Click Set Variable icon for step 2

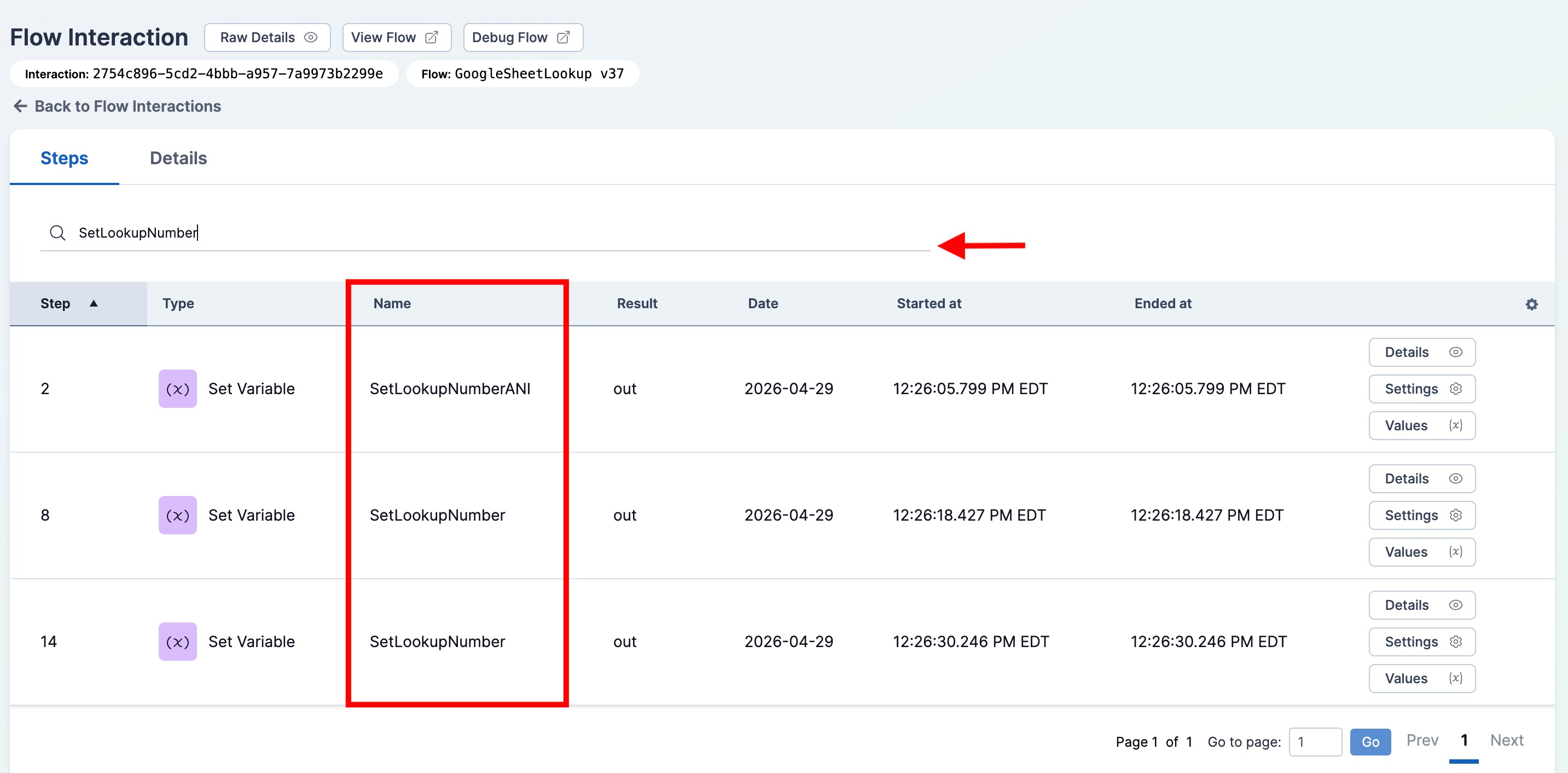178,389
